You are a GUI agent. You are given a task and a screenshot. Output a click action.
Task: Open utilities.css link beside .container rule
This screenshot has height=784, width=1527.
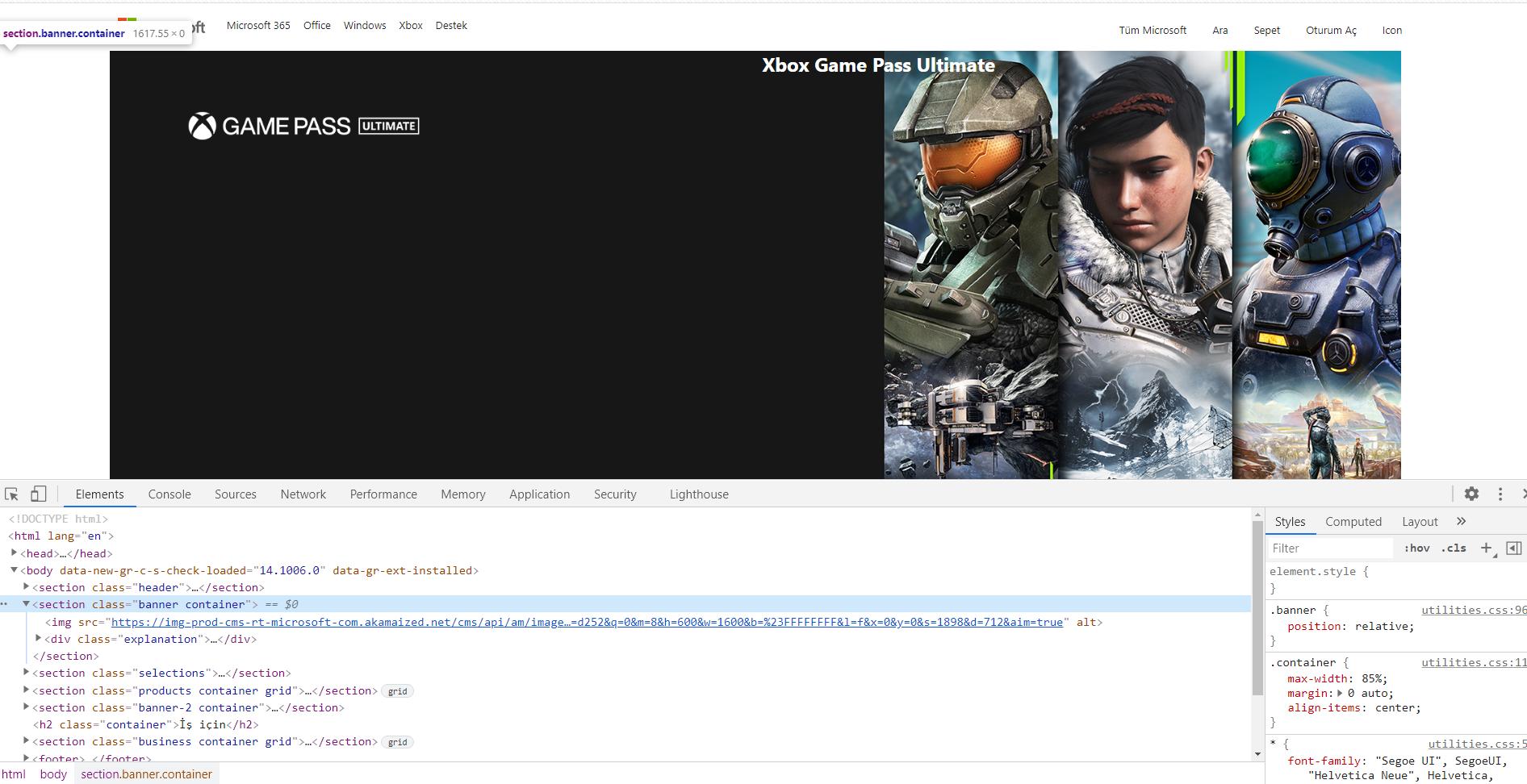[1473, 662]
